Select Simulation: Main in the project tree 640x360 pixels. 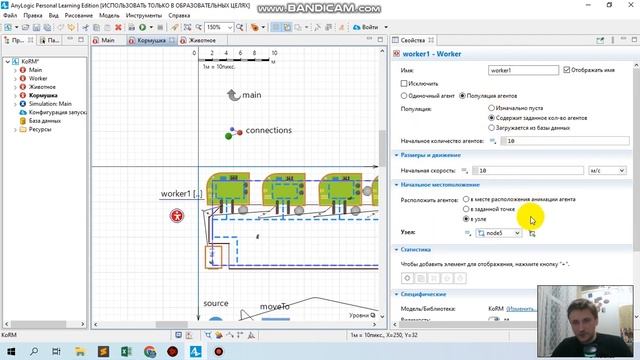coord(50,104)
